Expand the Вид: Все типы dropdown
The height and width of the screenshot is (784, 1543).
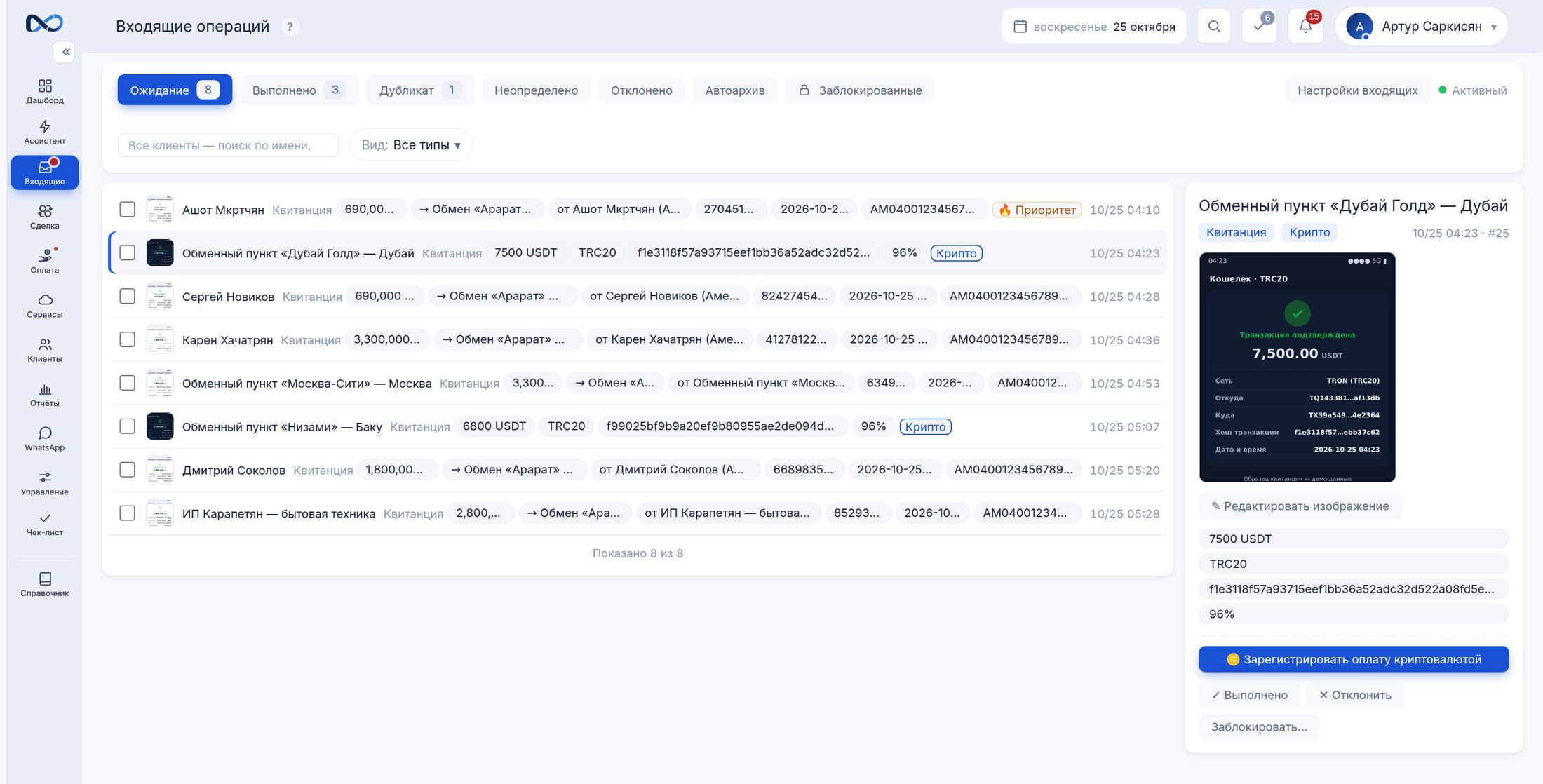tap(411, 145)
